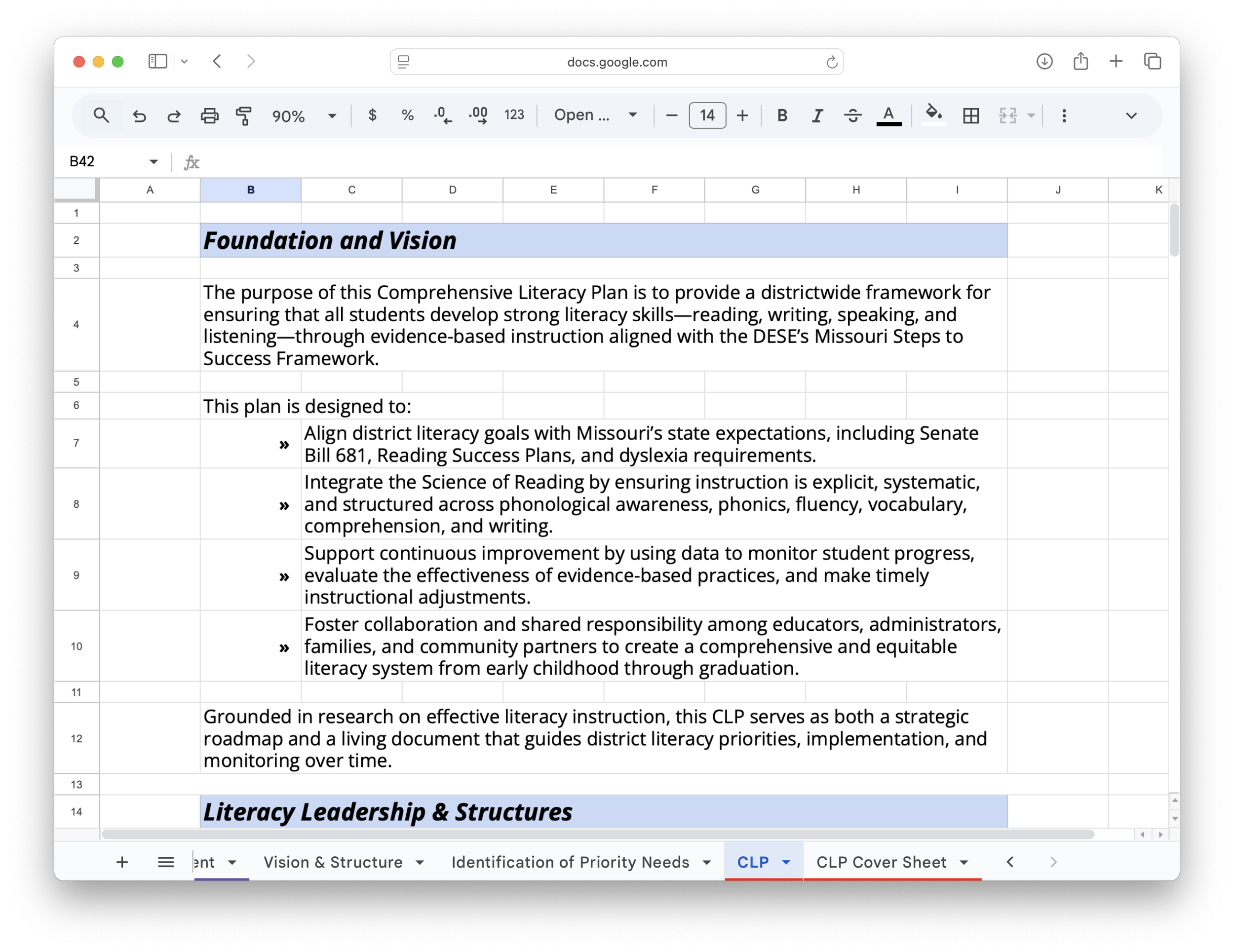Viewport: 1234px width, 952px height.
Task: Open the zoom level dropdown
Action: (x=332, y=116)
